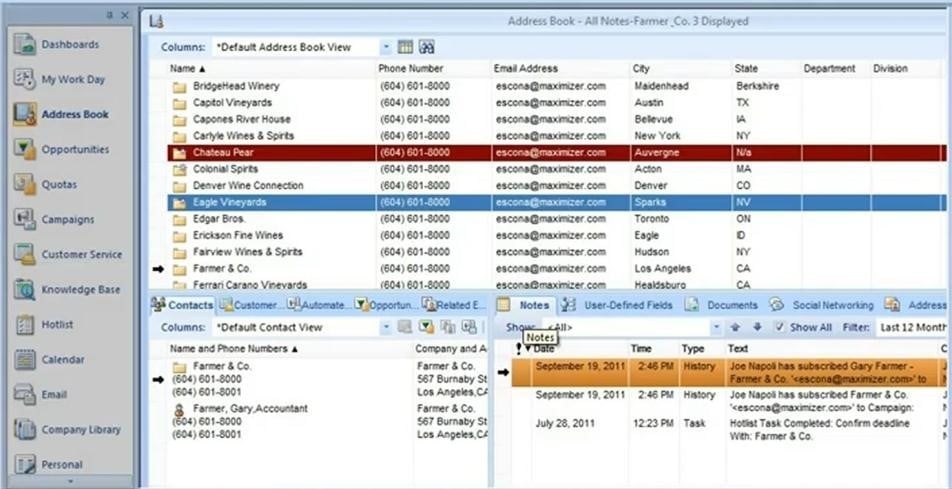Click the binoculars search icon in Address Book toolbar

point(427,47)
